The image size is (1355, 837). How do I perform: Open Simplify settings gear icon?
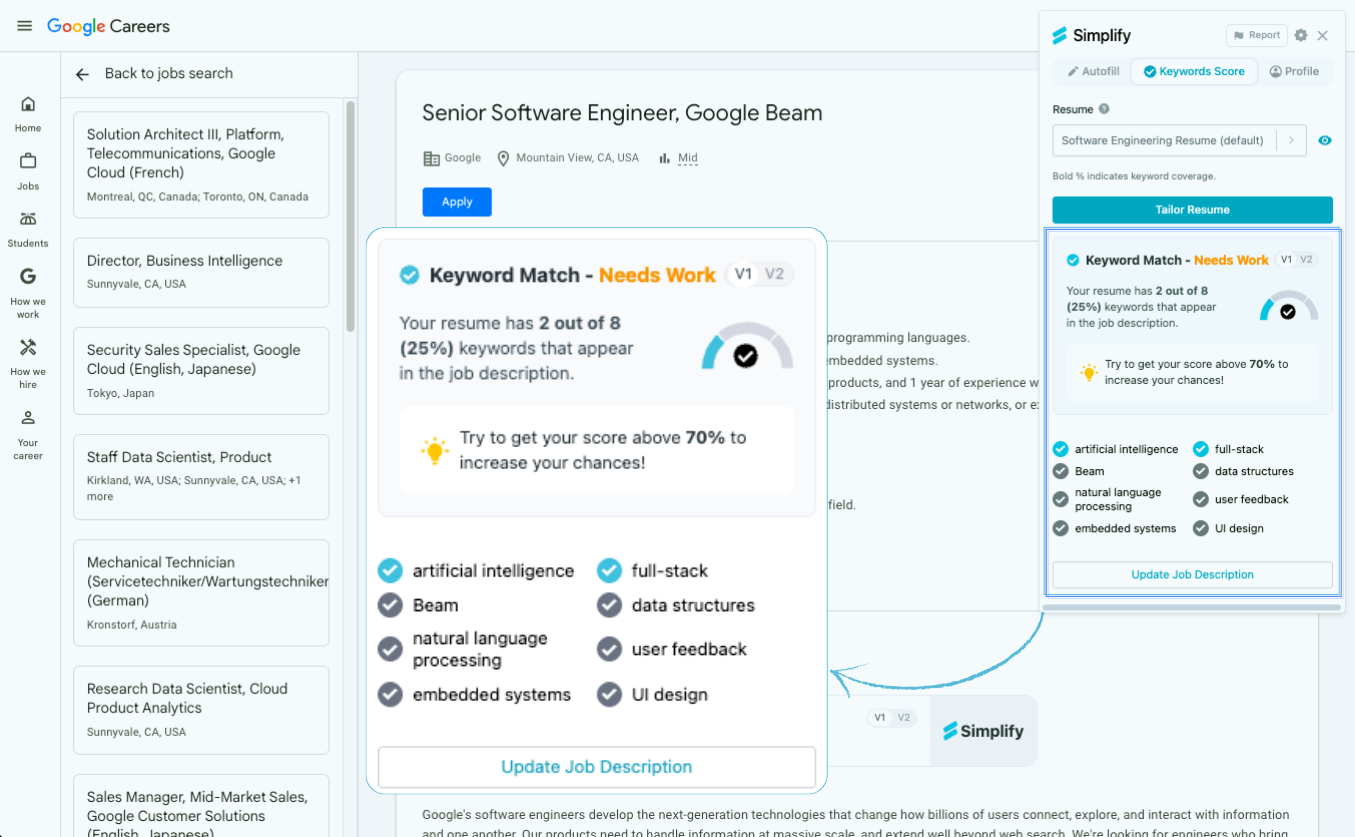coord(1300,35)
